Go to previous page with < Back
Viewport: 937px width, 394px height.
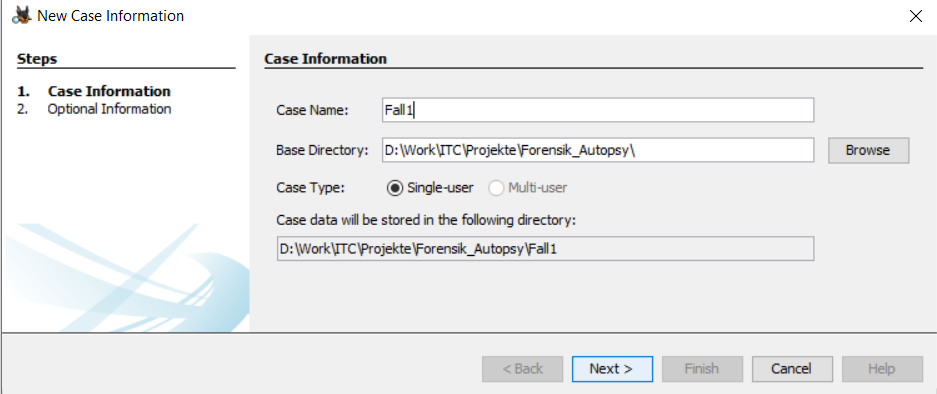point(522,369)
